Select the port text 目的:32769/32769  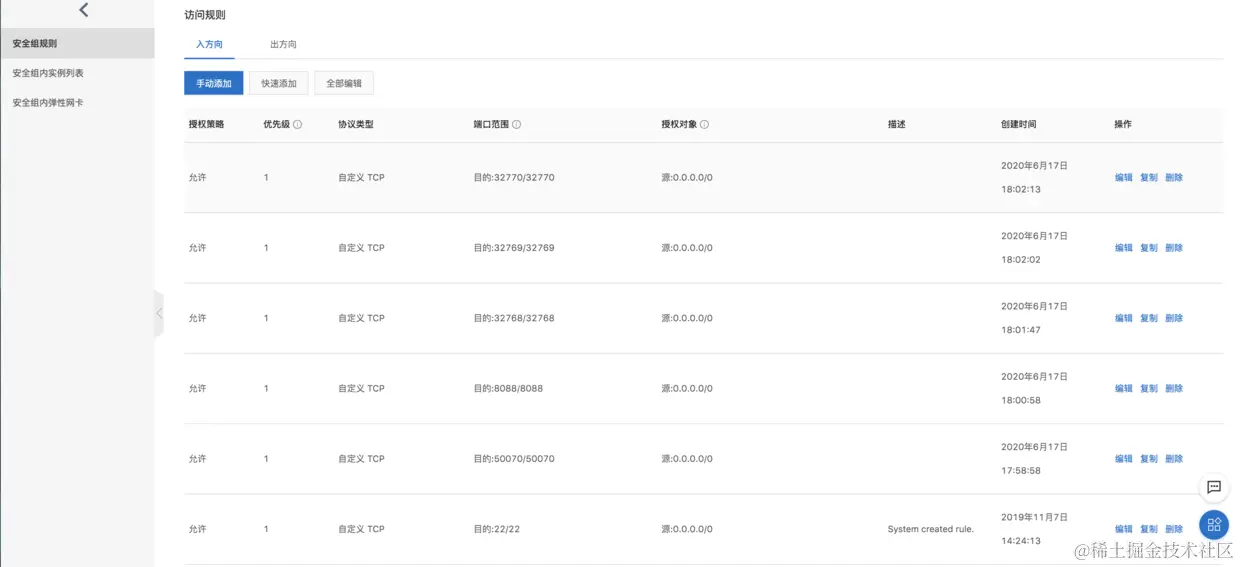point(514,248)
